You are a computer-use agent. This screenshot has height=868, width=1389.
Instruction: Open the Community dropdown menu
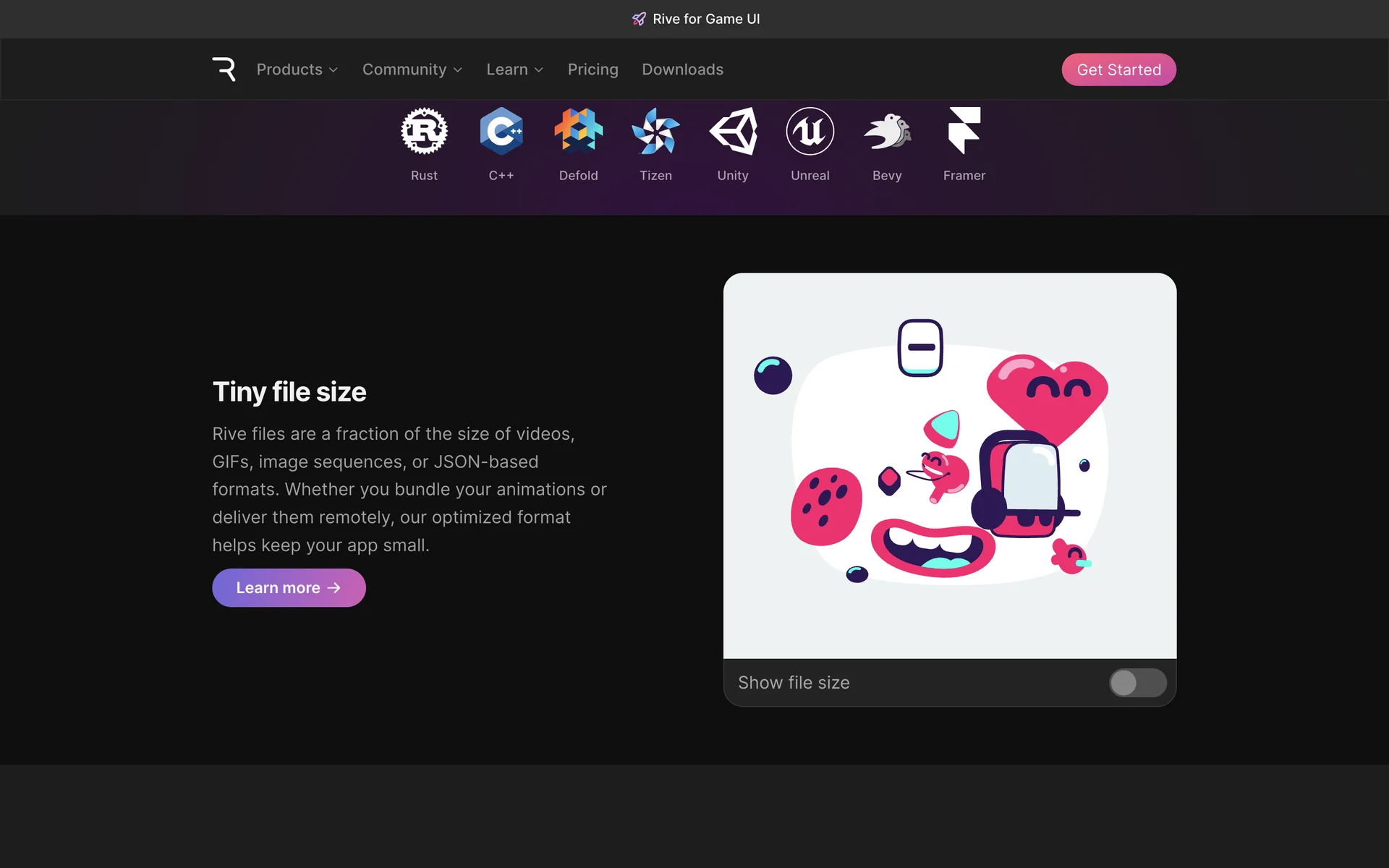pyautogui.click(x=412, y=69)
